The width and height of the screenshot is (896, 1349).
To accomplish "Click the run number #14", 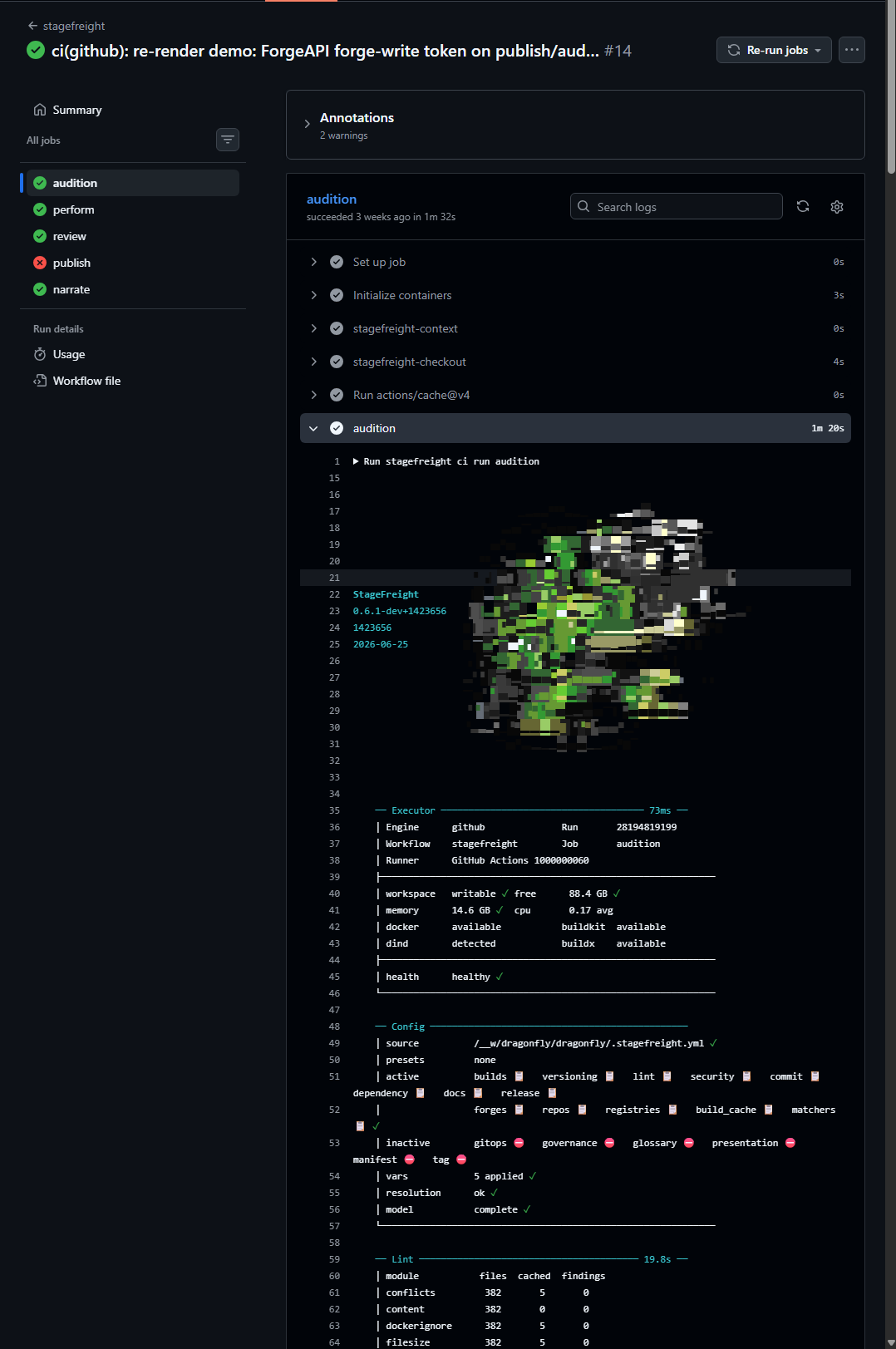I will point(618,51).
